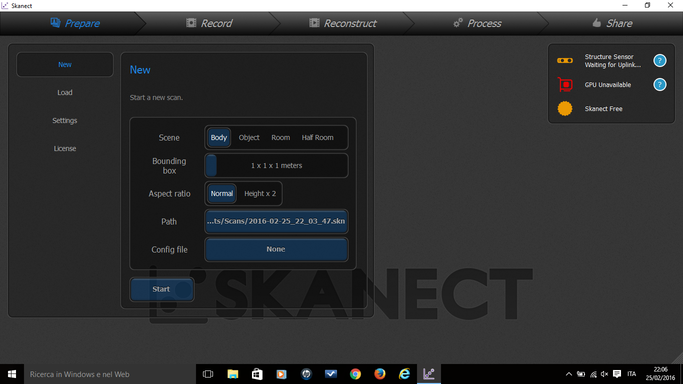This screenshot has height=384, width=683.
Task: Select New in the sidebar
Action: pos(65,64)
